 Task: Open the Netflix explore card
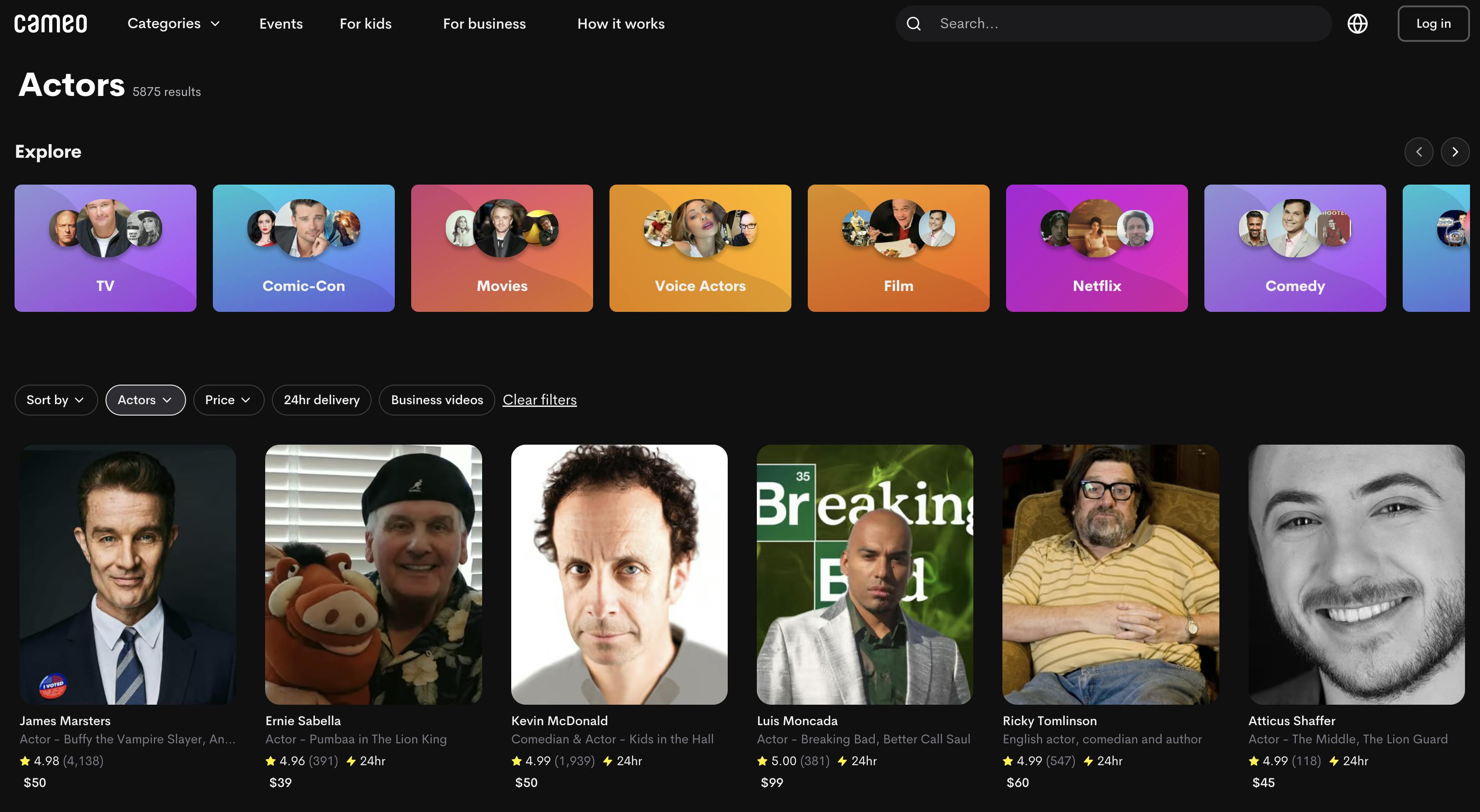tap(1096, 248)
